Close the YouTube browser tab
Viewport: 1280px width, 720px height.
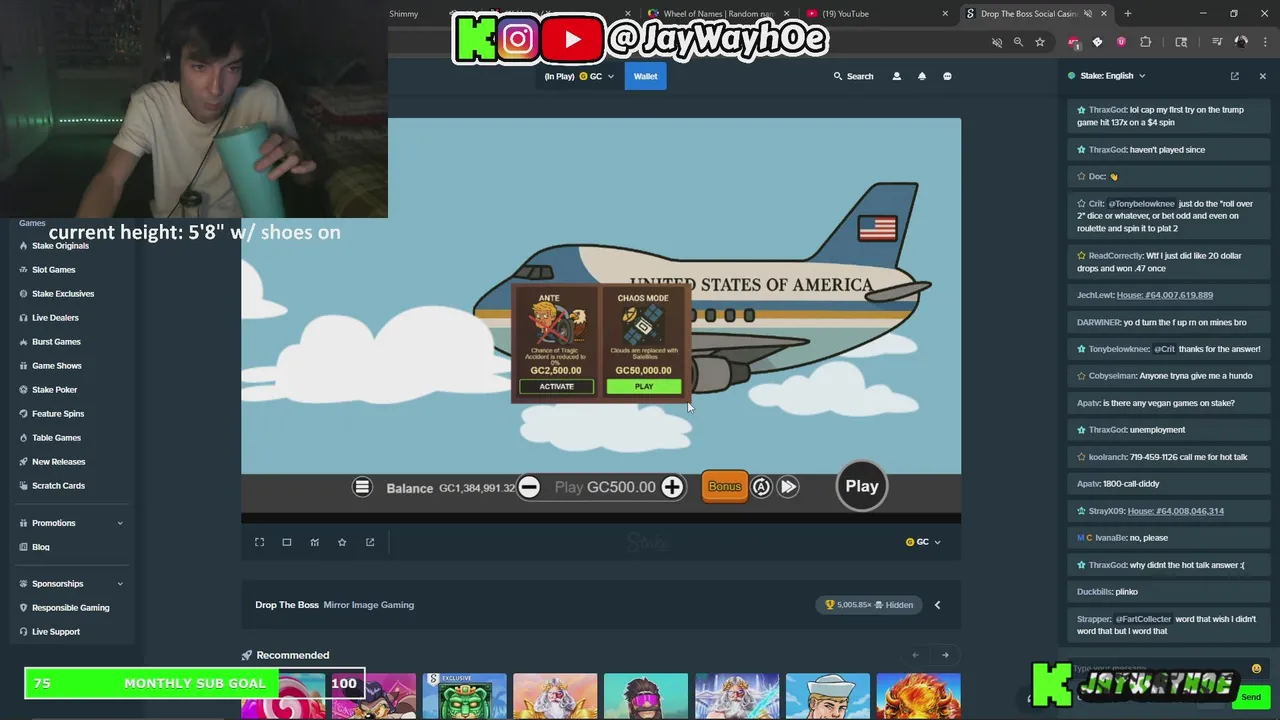pyautogui.click(x=945, y=14)
